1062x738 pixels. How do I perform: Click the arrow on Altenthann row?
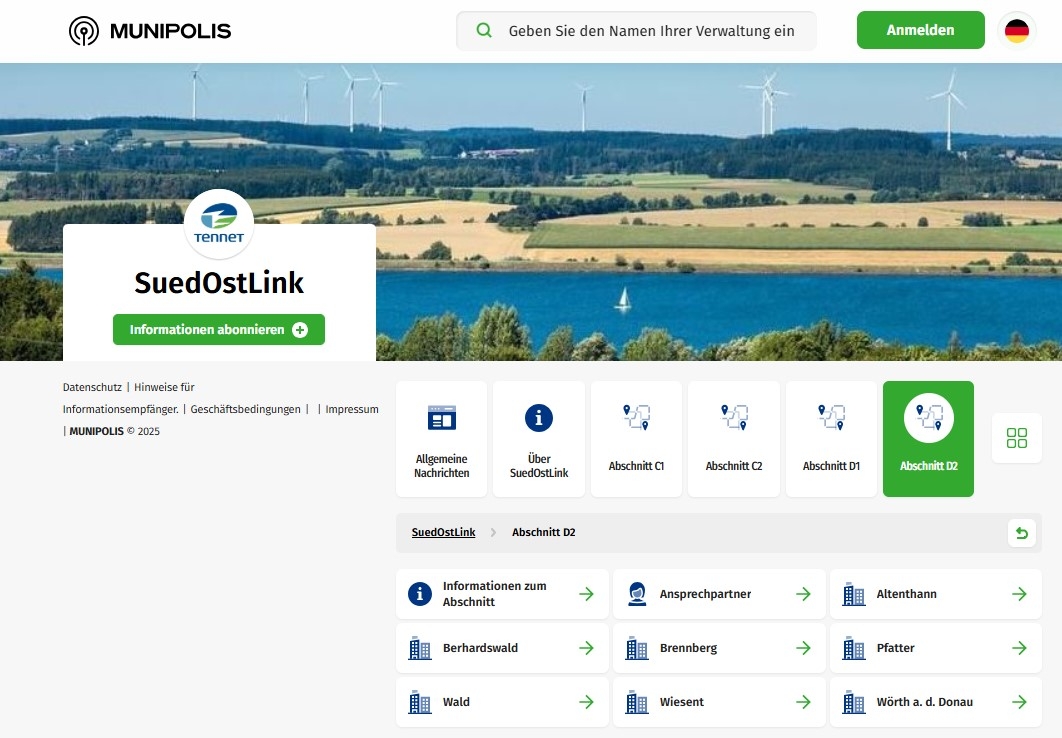coord(1019,594)
